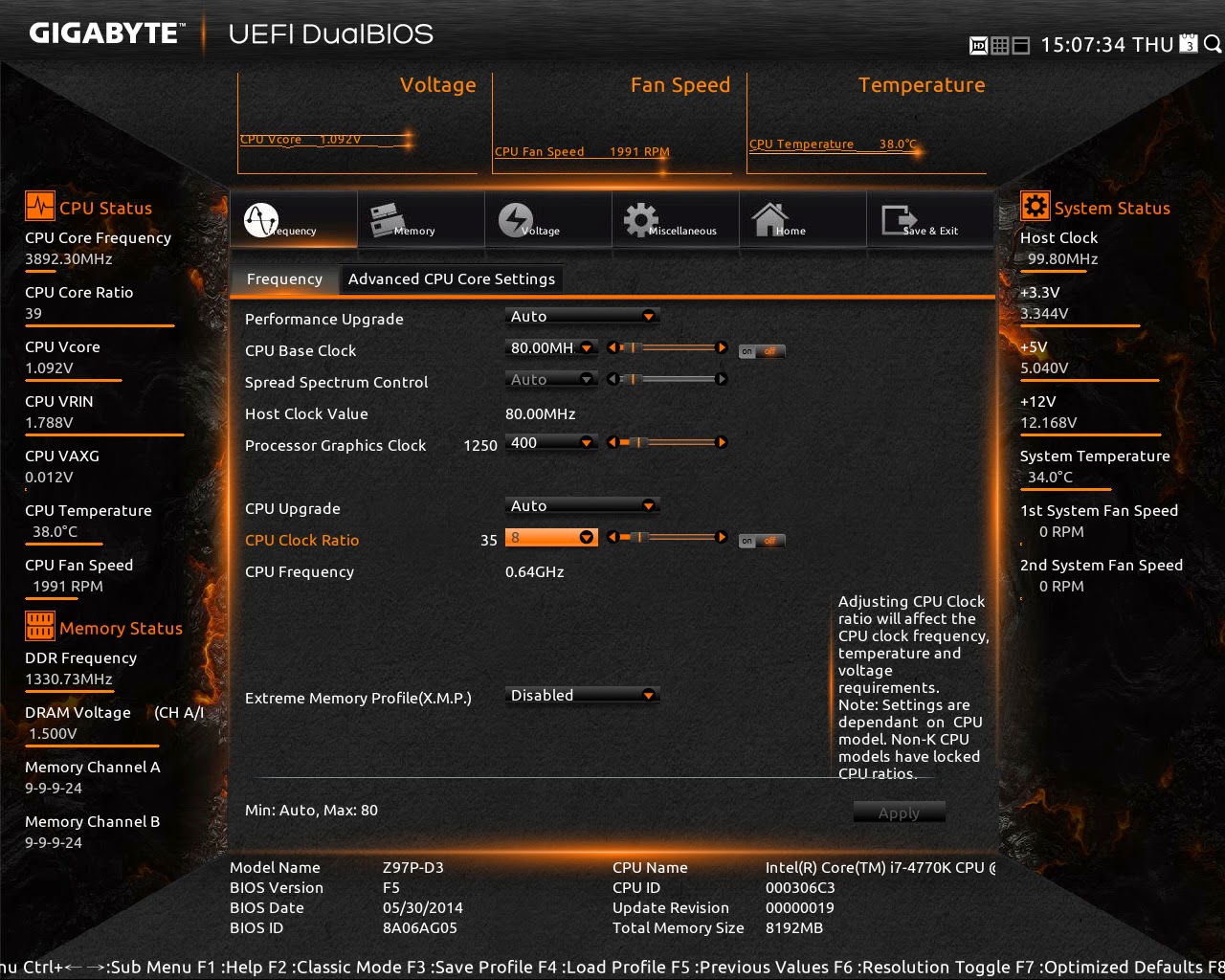
Task: Click the Memory Status chip icon
Action: click(40, 627)
